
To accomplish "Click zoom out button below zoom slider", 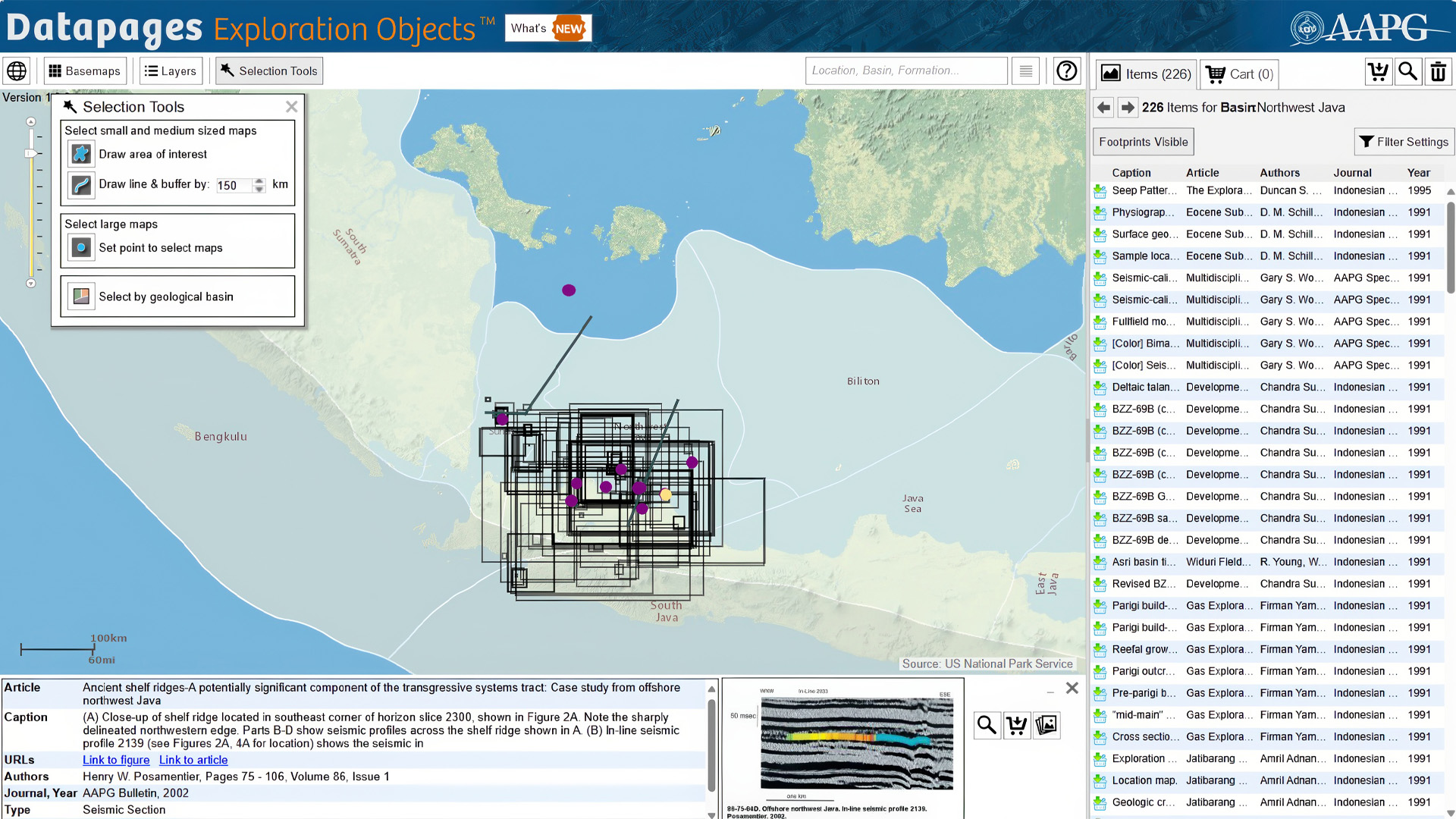I will pos(31,284).
